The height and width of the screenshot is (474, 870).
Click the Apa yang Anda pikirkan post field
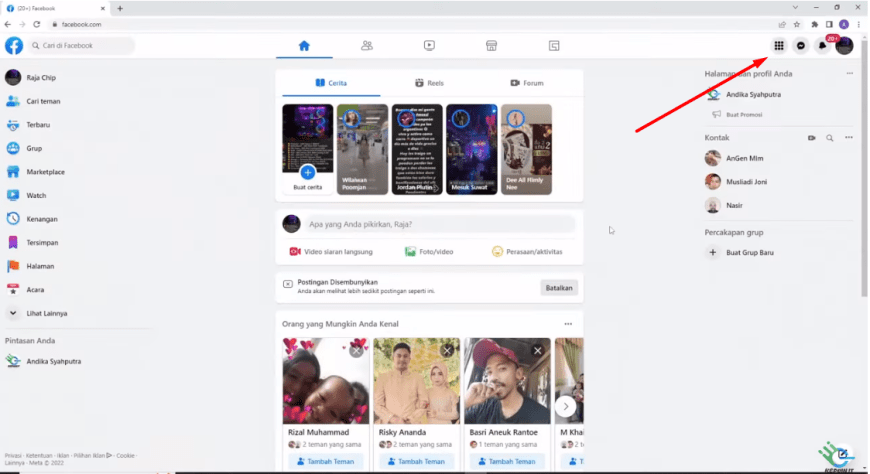[441, 224]
